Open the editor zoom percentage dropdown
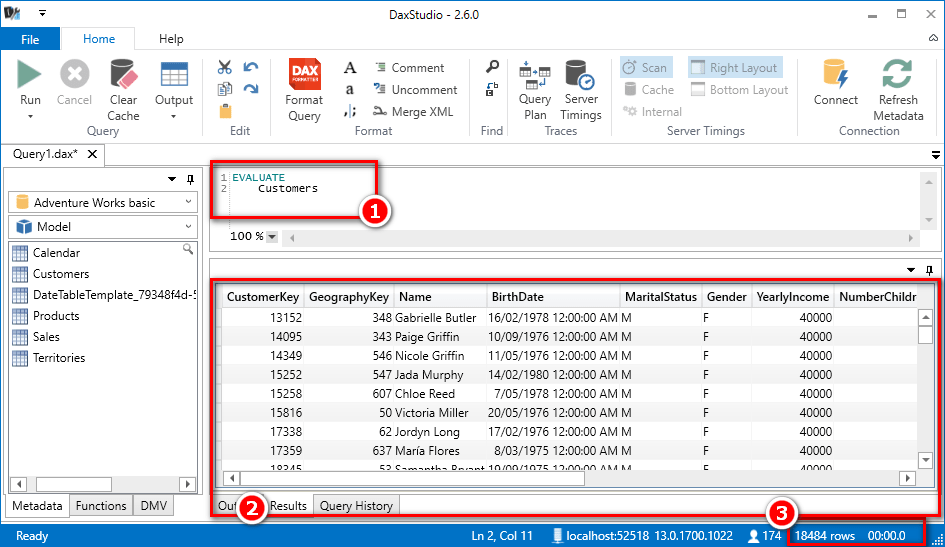Viewport: 945px width, 547px height. tap(272, 237)
